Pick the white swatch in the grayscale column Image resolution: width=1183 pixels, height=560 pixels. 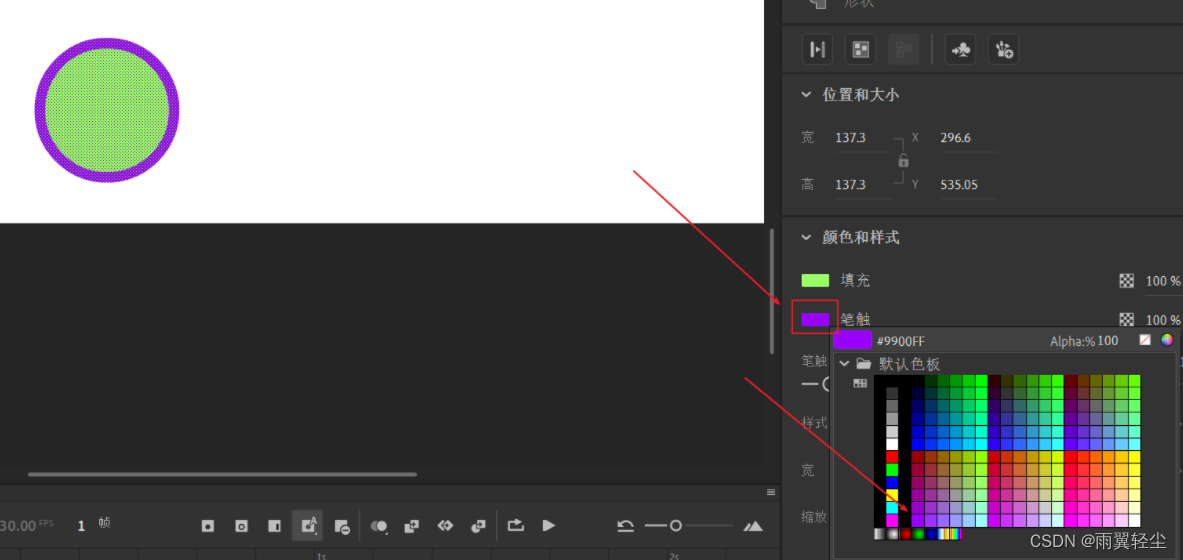[893, 445]
